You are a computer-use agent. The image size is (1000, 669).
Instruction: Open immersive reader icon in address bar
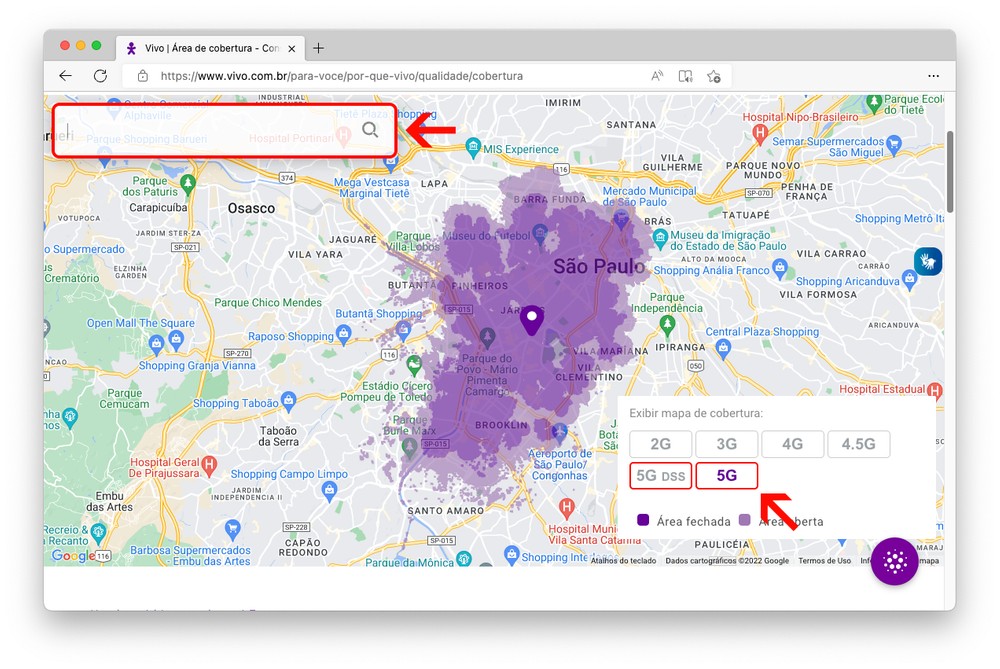(686, 76)
